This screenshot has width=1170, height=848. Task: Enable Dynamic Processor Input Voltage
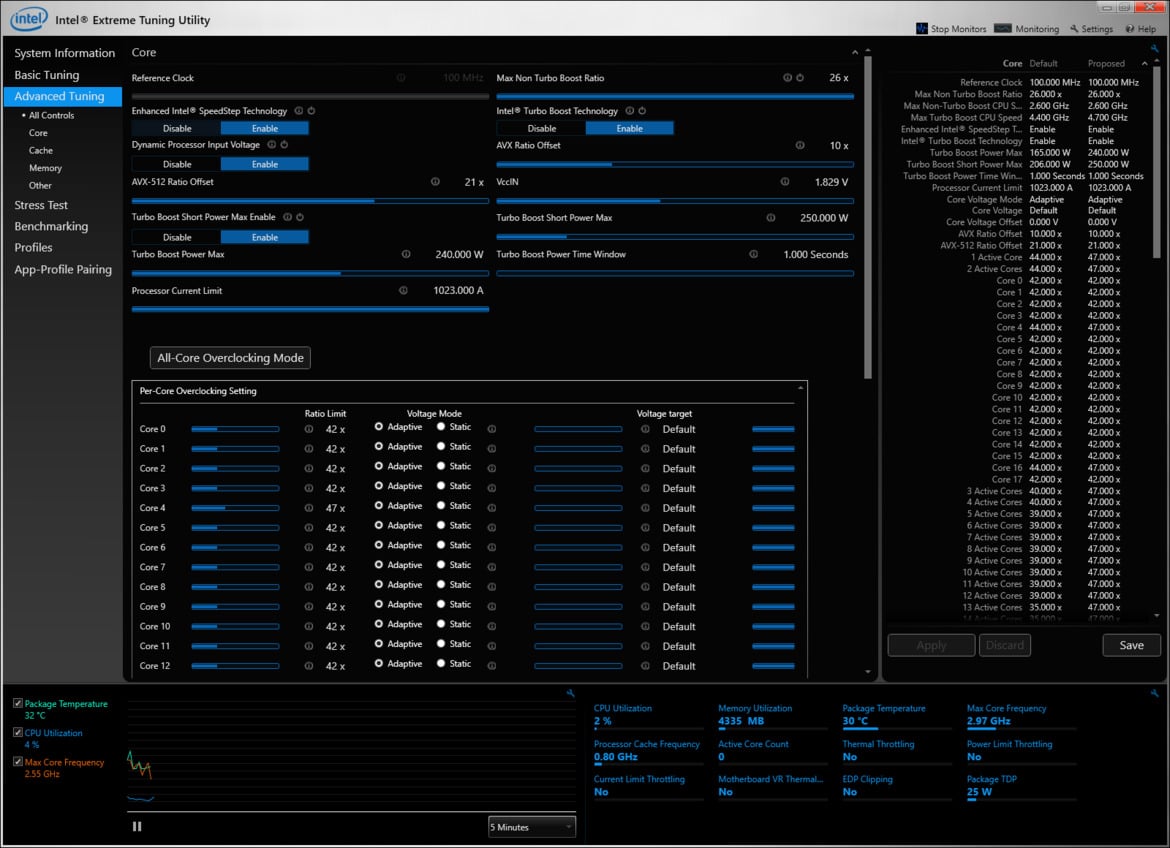[x=265, y=164]
